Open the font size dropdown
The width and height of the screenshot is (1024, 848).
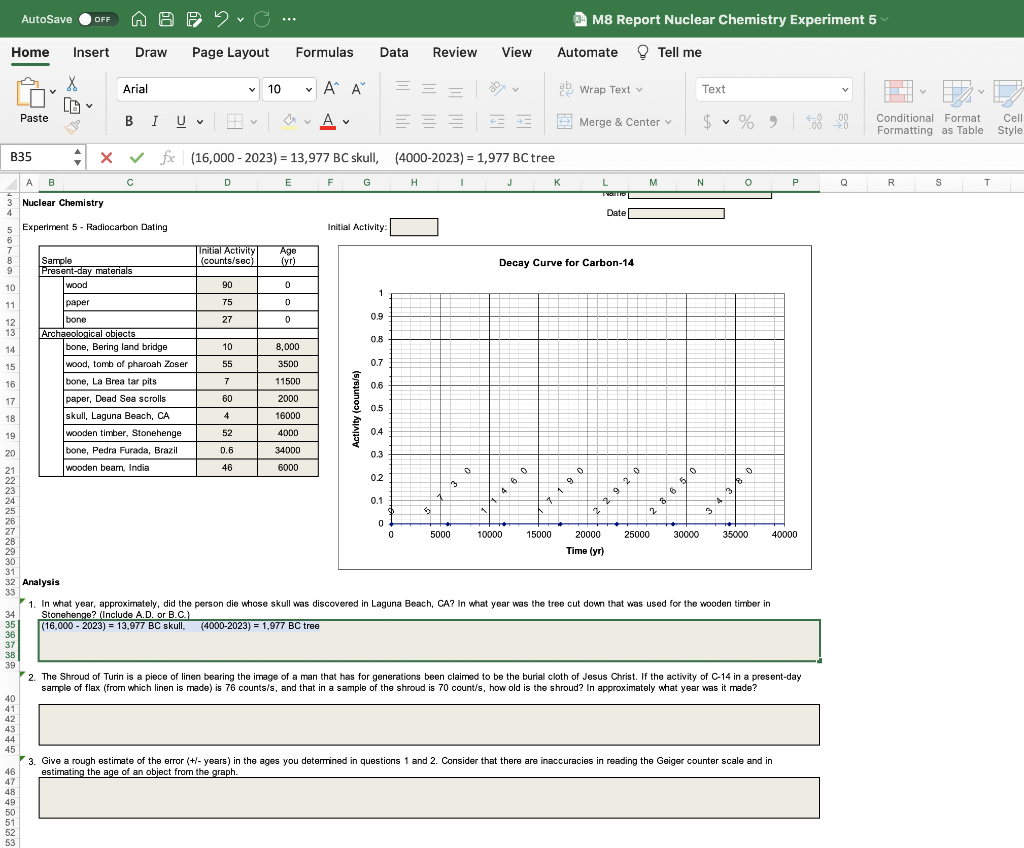click(x=310, y=89)
